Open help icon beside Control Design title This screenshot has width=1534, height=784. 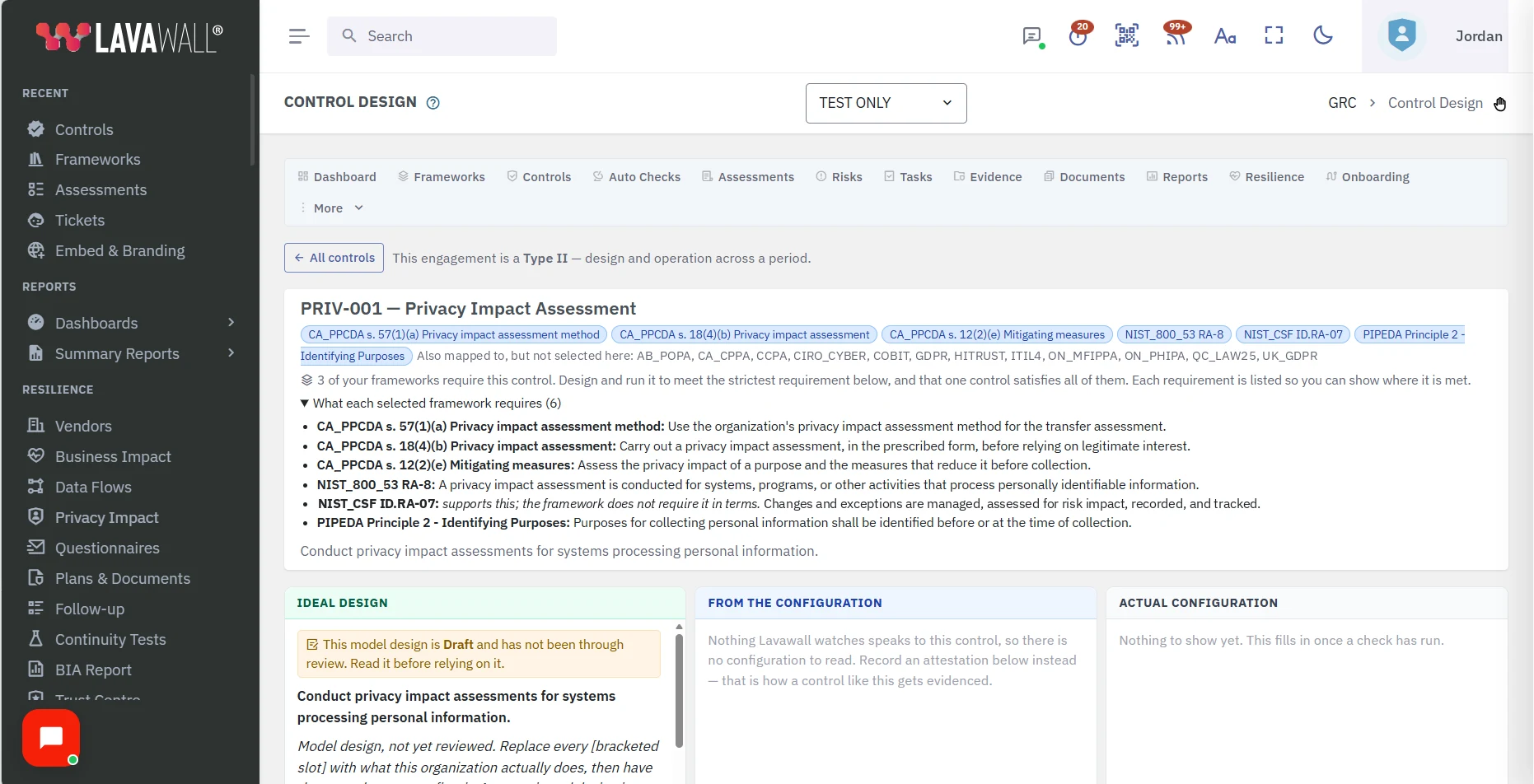pos(433,103)
